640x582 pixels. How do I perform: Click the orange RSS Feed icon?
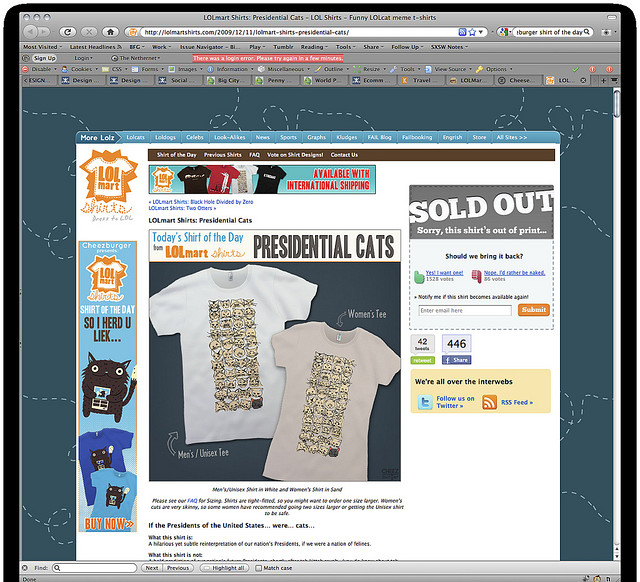click(489, 402)
